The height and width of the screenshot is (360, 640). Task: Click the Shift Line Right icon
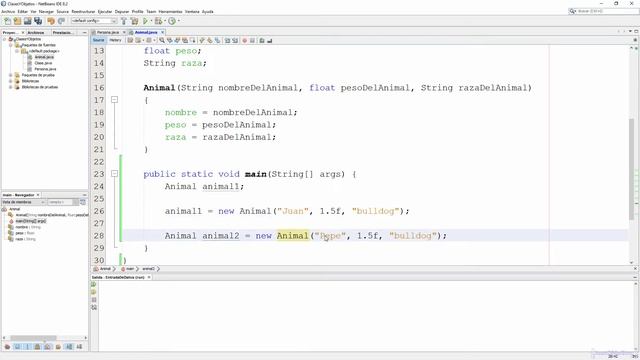(x=235, y=40)
